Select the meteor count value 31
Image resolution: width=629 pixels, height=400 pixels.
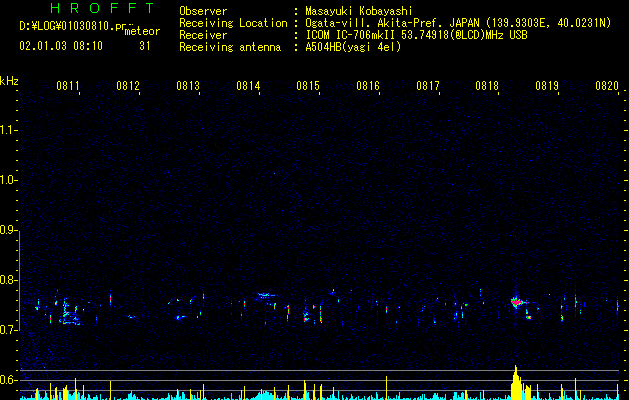point(145,46)
